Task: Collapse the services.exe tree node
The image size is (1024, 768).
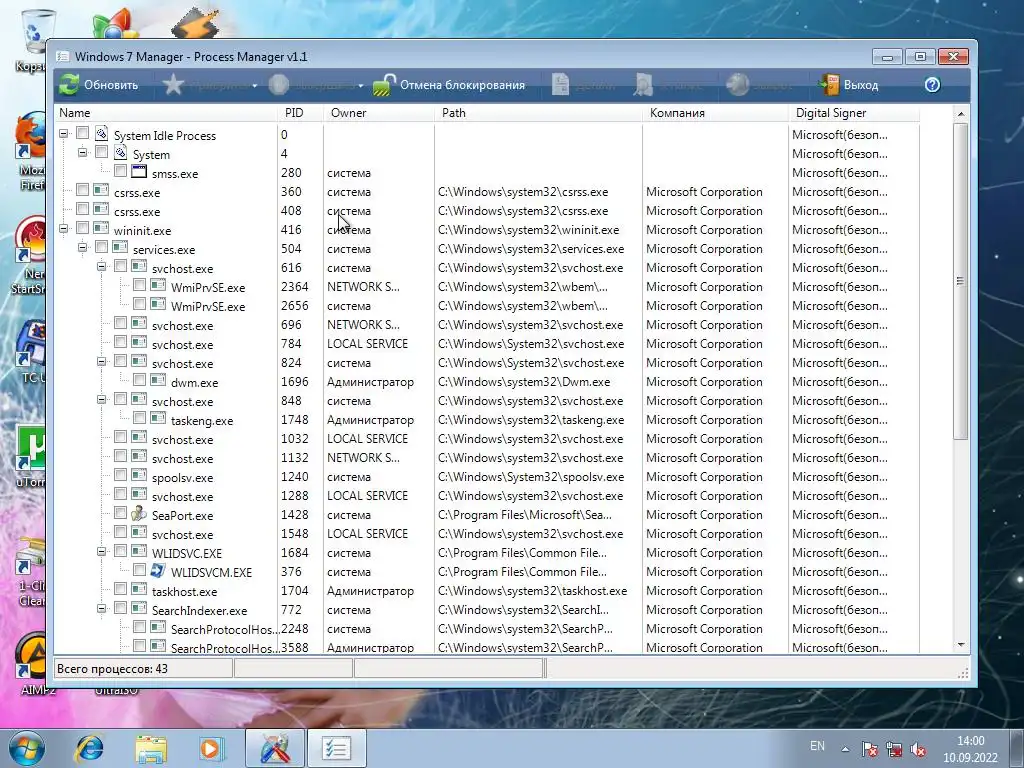Action: (x=82, y=248)
